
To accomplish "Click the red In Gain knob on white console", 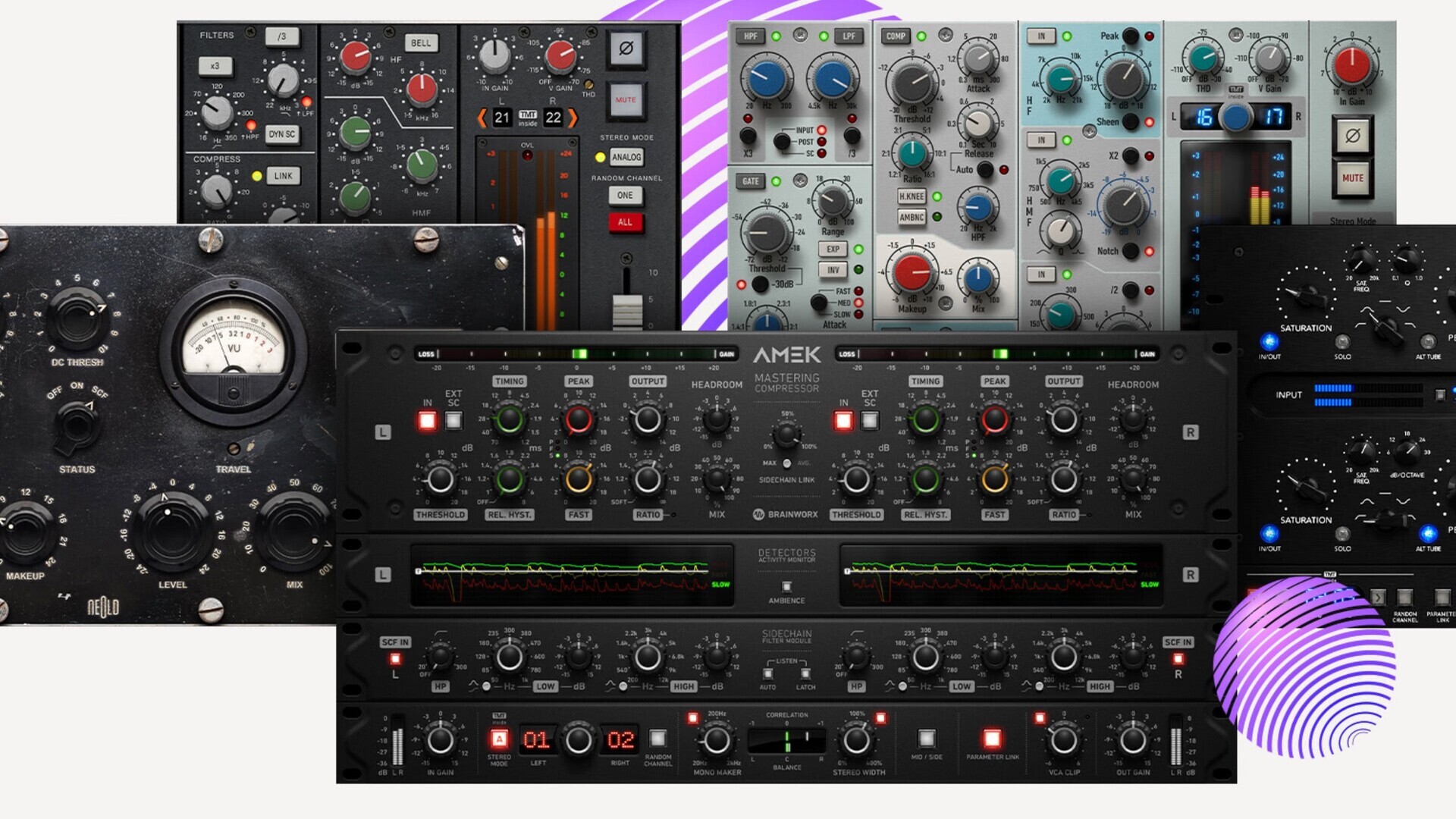I will [x=1352, y=64].
